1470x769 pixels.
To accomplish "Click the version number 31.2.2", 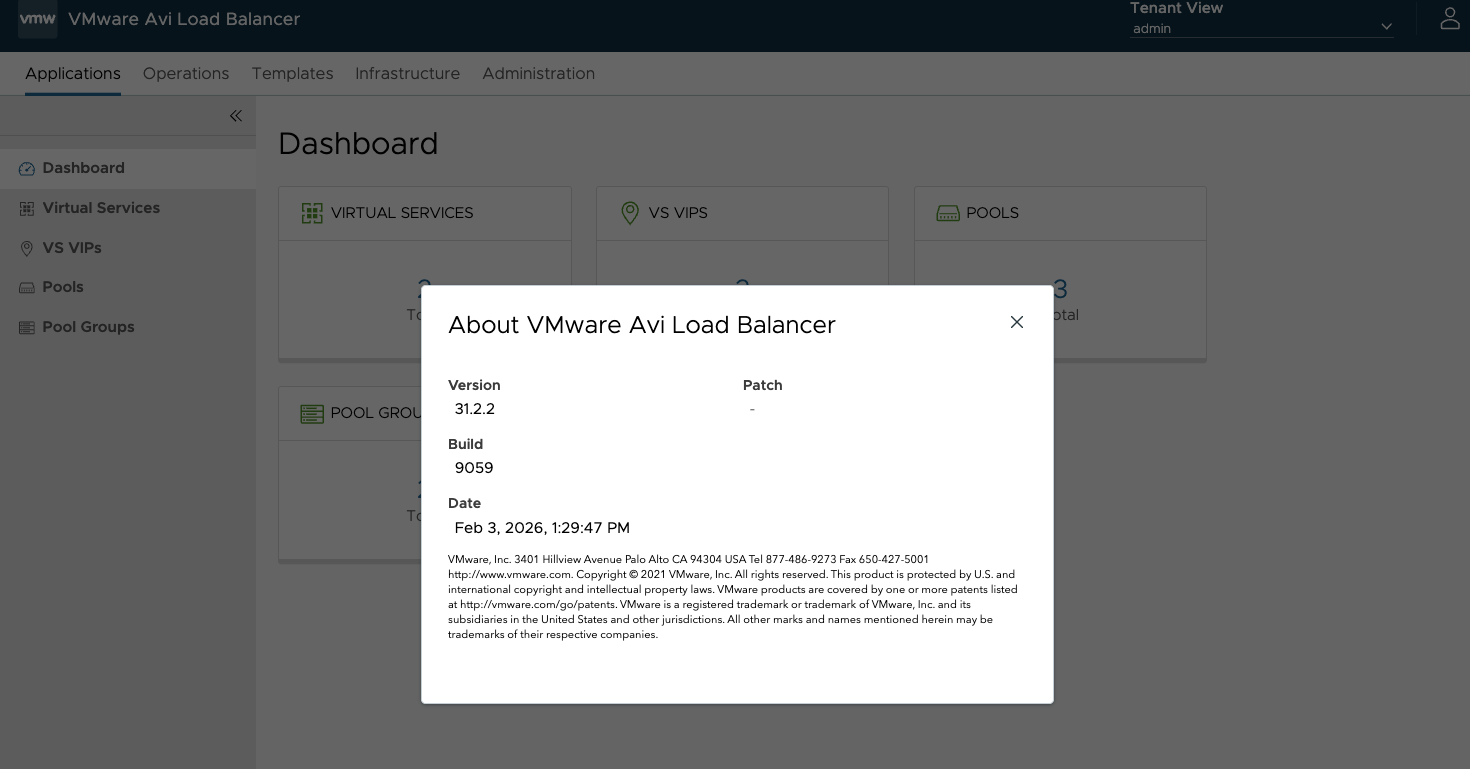I will pyautogui.click(x=475, y=409).
